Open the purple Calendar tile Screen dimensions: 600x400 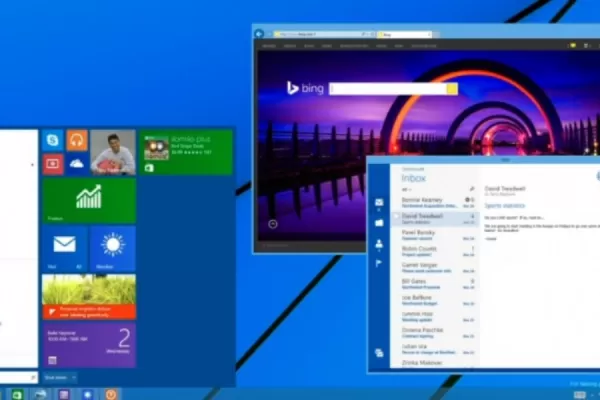point(89,345)
